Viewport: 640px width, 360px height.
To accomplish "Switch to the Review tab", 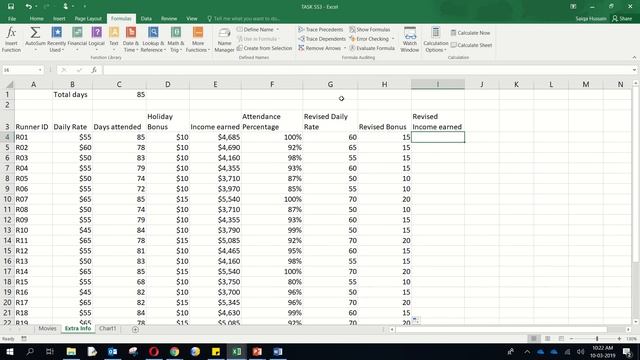I will (x=169, y=18).
